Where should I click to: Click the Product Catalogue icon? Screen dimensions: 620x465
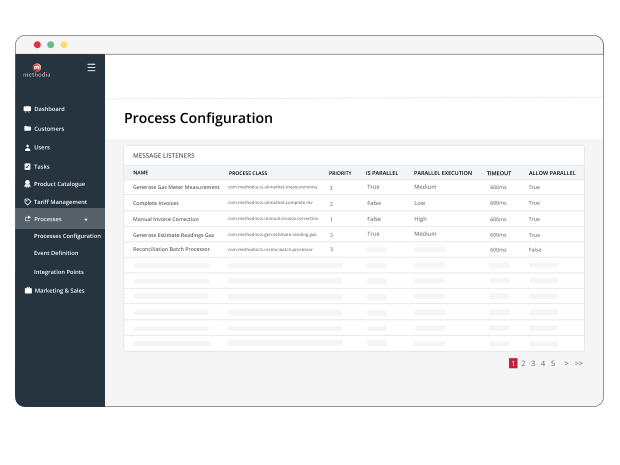[27, 184]
